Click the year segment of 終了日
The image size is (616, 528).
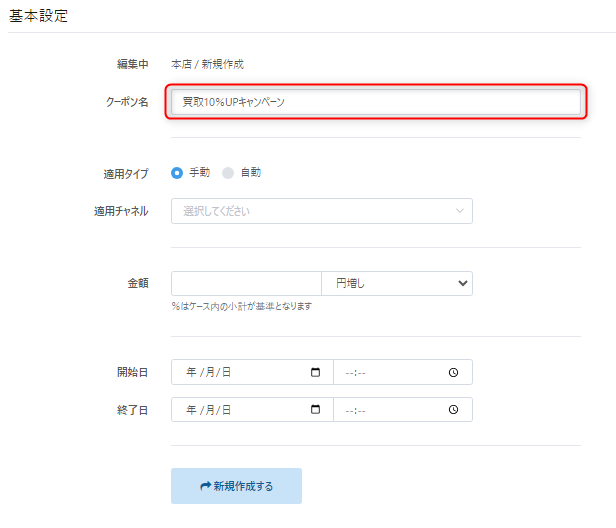191,410
